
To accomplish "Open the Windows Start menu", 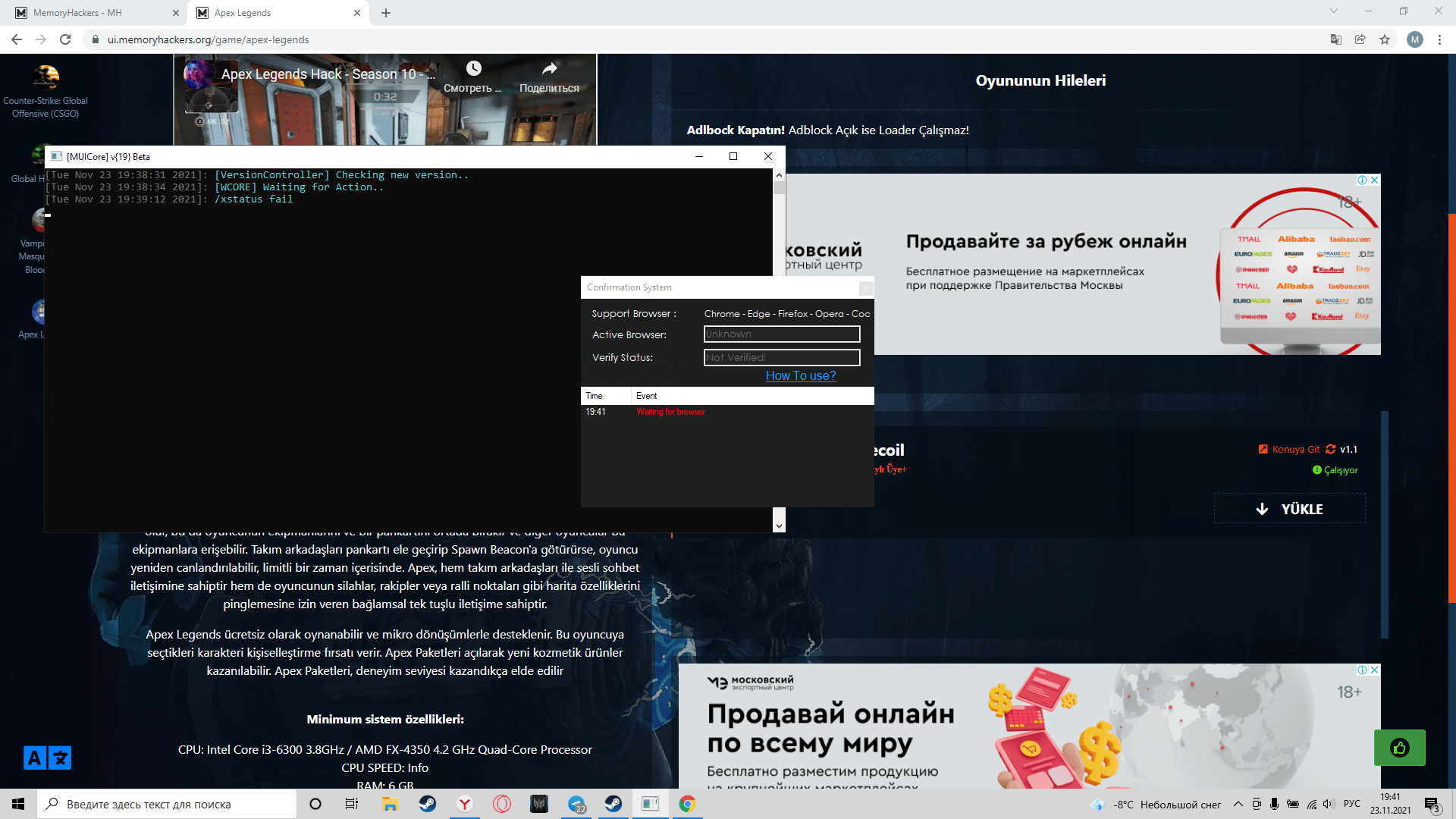I will pyautogui.click(x=18, y=804).
